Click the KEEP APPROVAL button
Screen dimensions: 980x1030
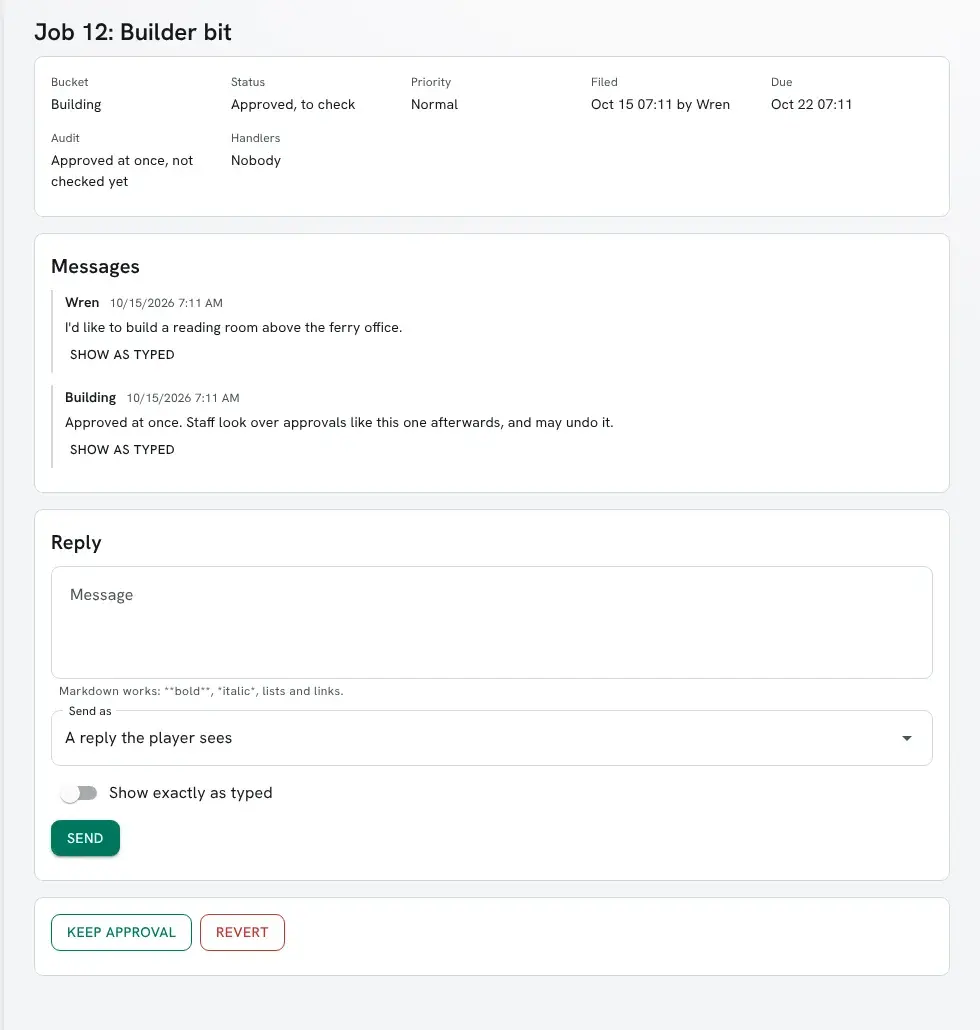coord(122,932)
